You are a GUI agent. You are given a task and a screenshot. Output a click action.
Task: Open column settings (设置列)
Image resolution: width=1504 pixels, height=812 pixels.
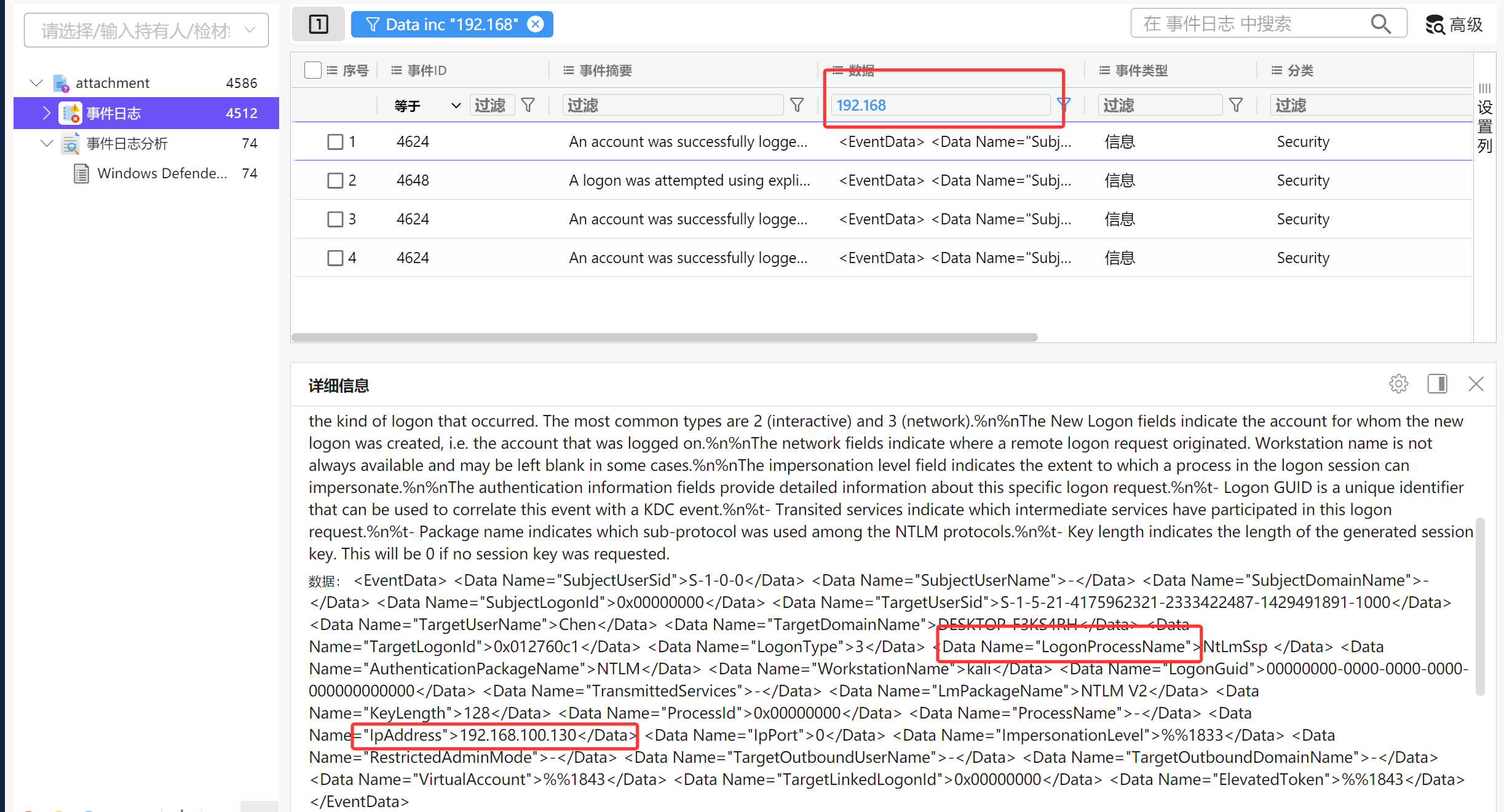1485,120
